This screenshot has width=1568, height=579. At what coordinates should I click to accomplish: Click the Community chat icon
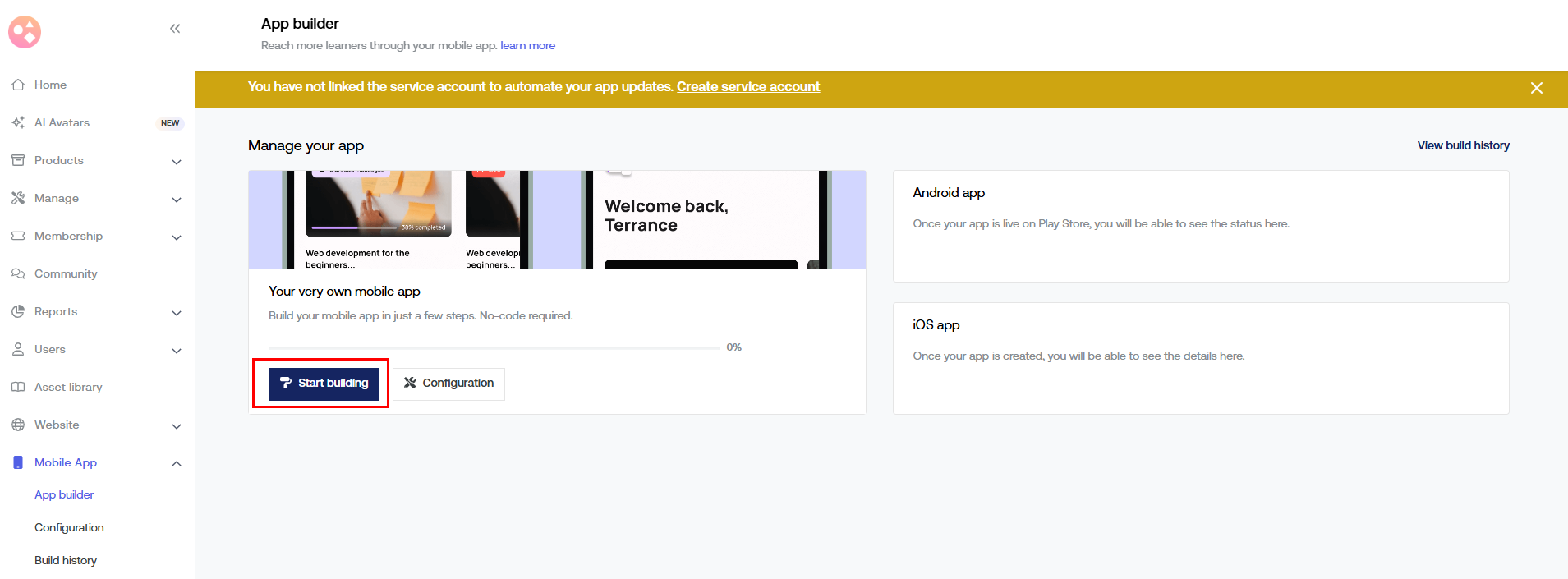[18, 273]
